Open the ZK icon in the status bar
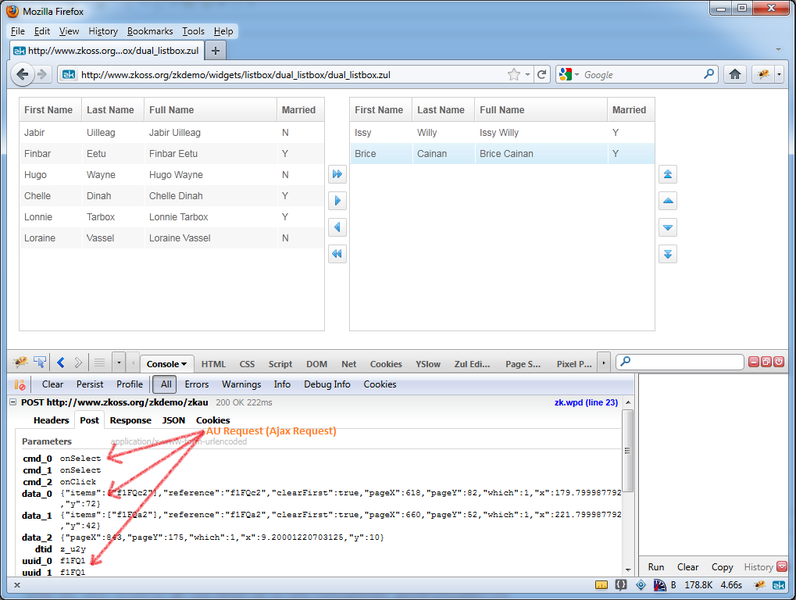The height and width of the screenshot is (600, 796). click(x=779, y=585)
